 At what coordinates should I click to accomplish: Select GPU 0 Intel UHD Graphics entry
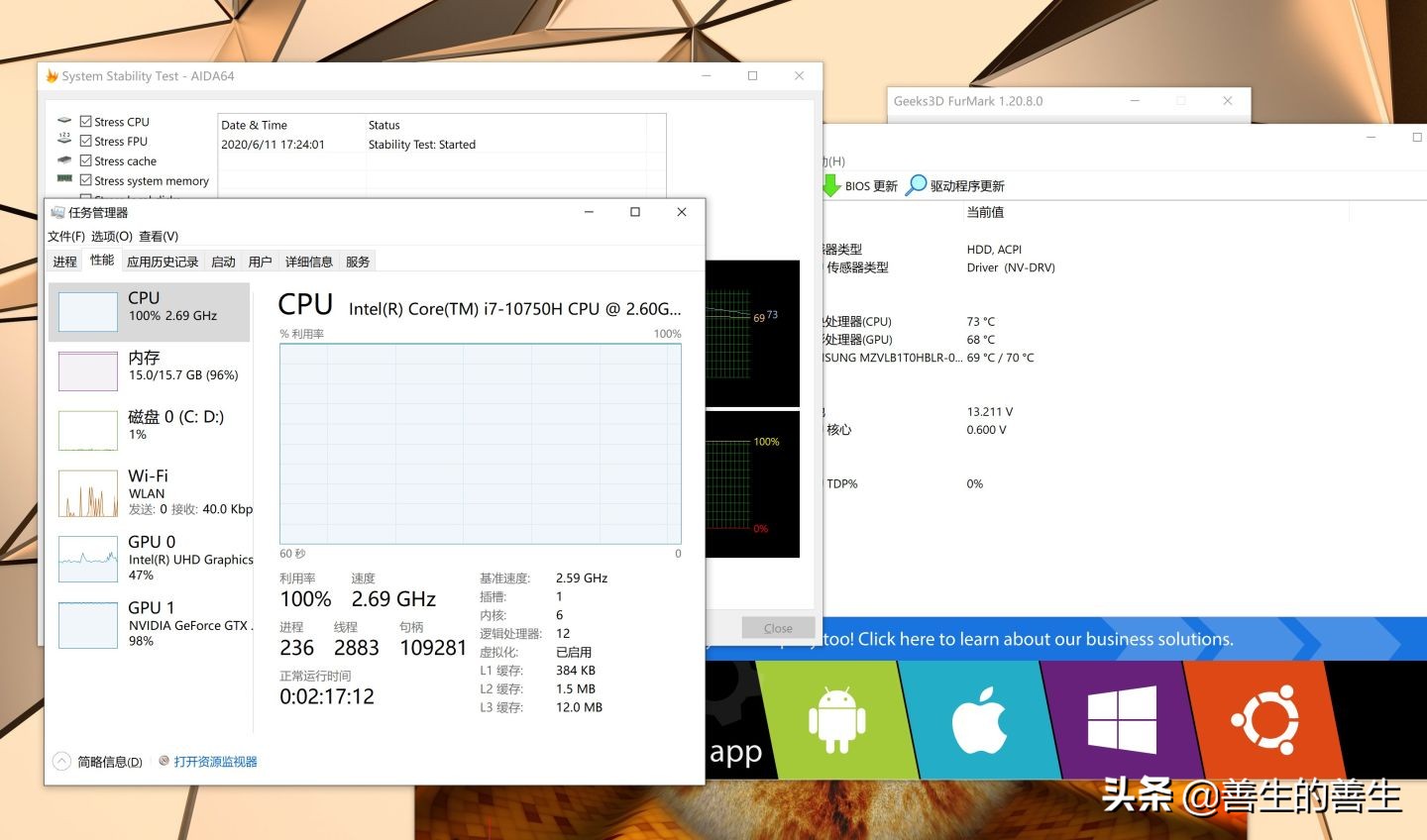(x=150, y=559)
